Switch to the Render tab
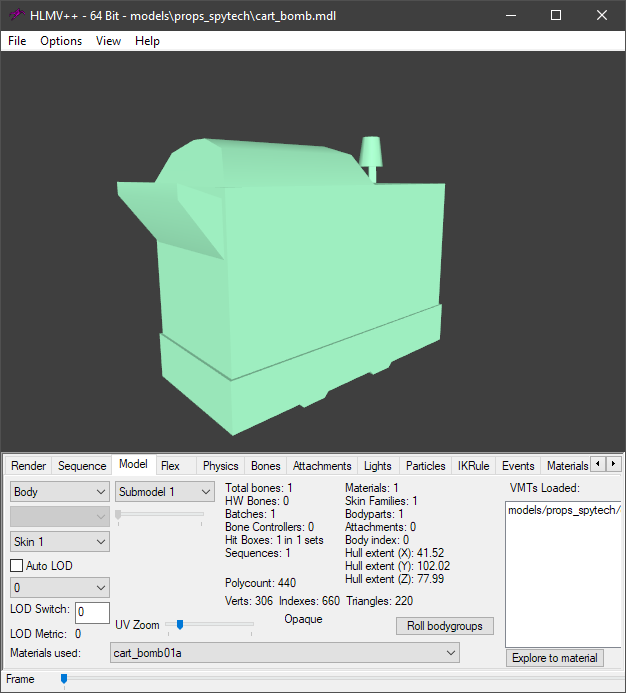Screen dimensions: 626x693 [28, 466]
